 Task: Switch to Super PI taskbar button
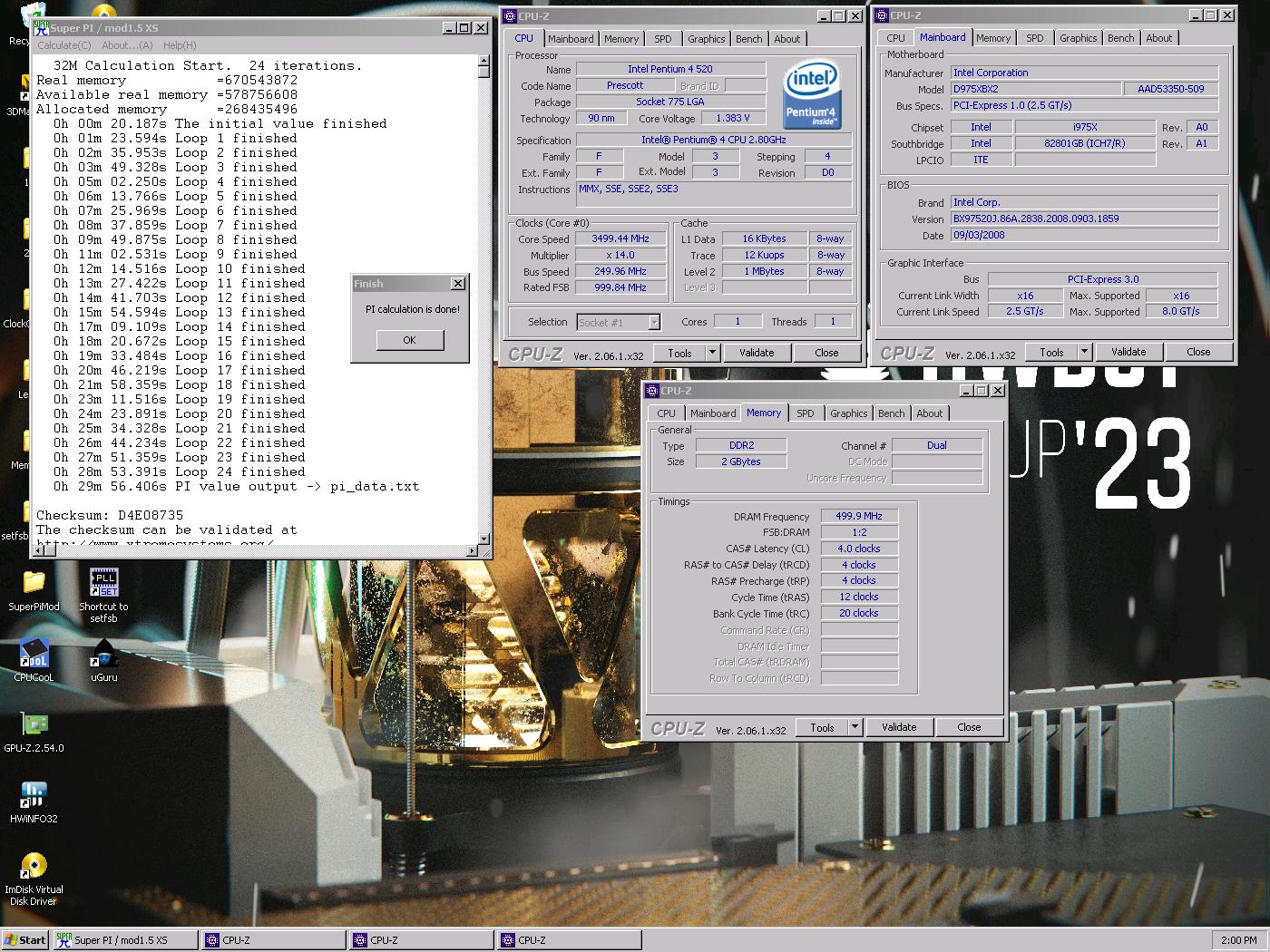(x=125, y=940)
